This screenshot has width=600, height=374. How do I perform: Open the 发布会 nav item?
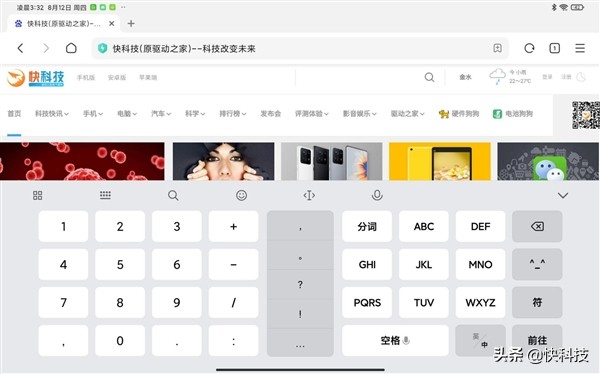tap(271, 114)
